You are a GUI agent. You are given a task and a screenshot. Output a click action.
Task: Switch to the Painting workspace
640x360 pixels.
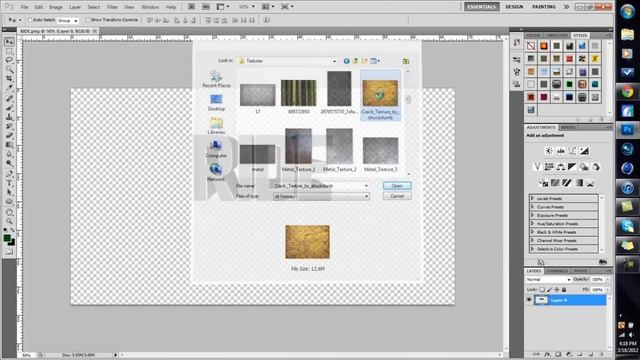pos(544,7)
